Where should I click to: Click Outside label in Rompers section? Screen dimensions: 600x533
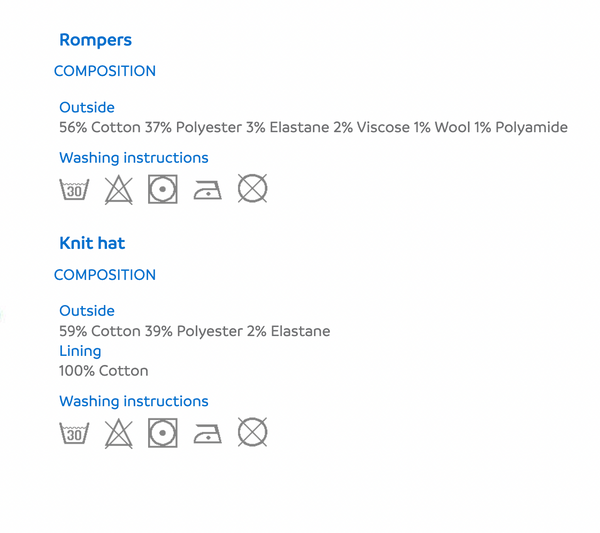pyautogui.click(x=87, y=108)
